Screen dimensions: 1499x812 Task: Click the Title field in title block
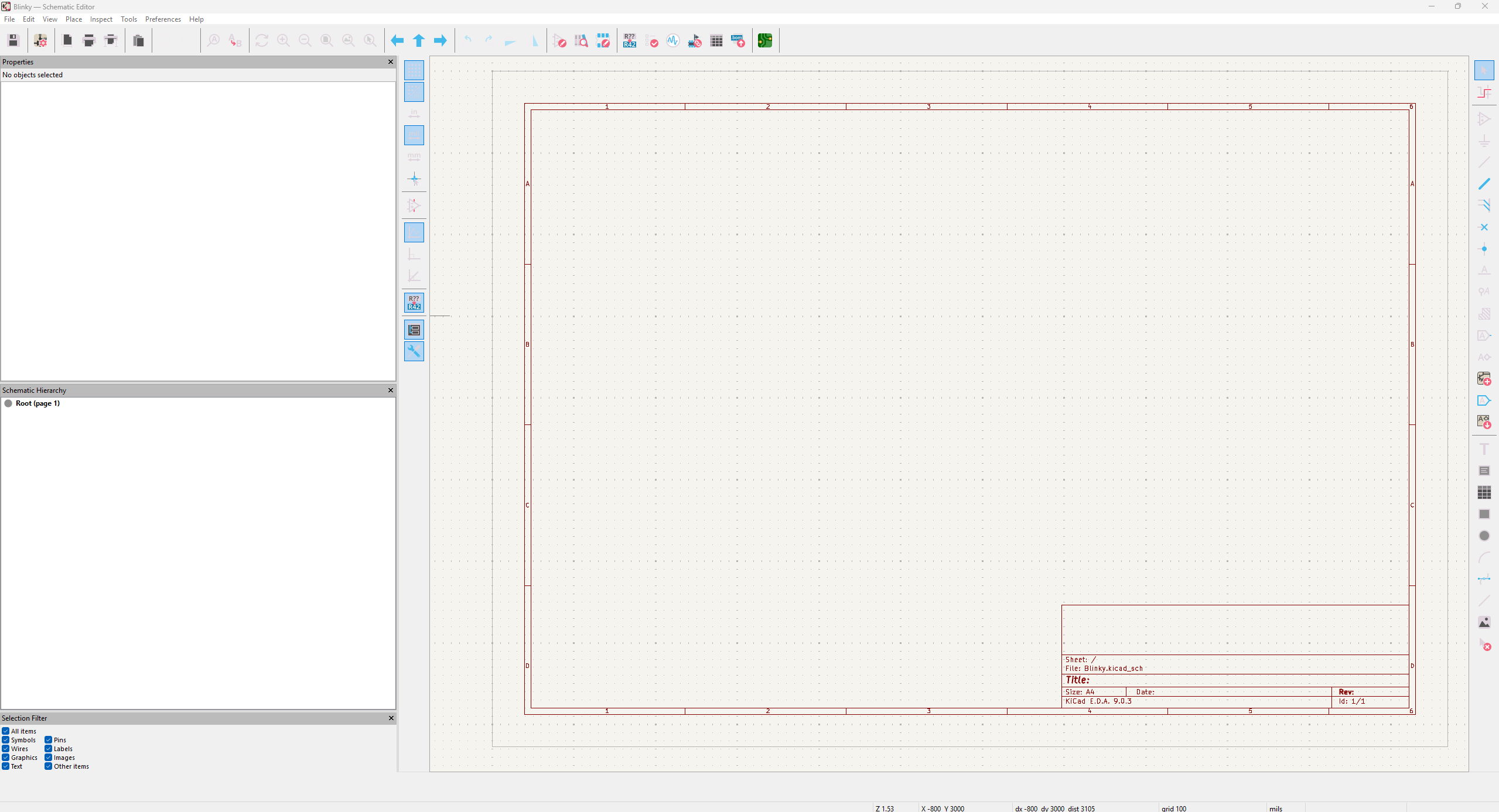point(1078,680)
